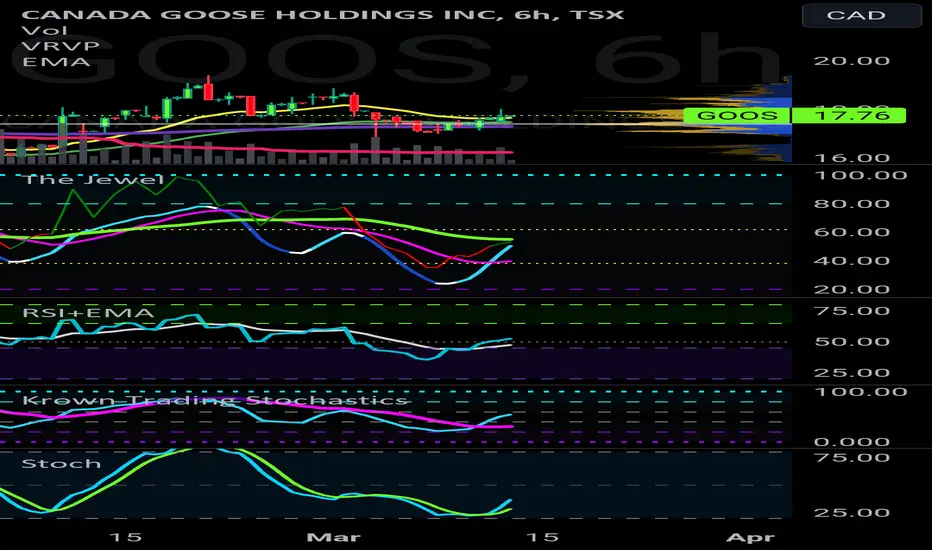Click the 17.76 current price label

click(x=849, y=115)
